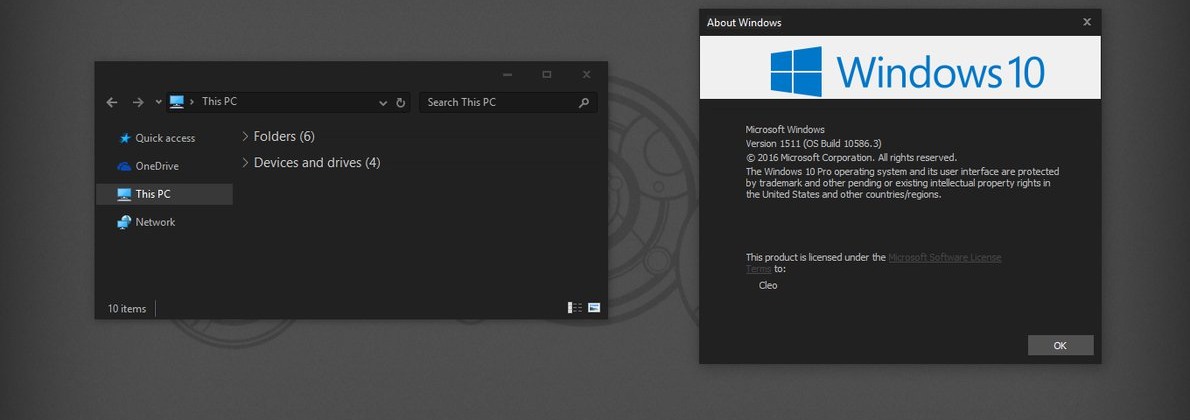Click the search magnifier icon
The width and height of the screenshot is (1190, 420).
[584, 103]
